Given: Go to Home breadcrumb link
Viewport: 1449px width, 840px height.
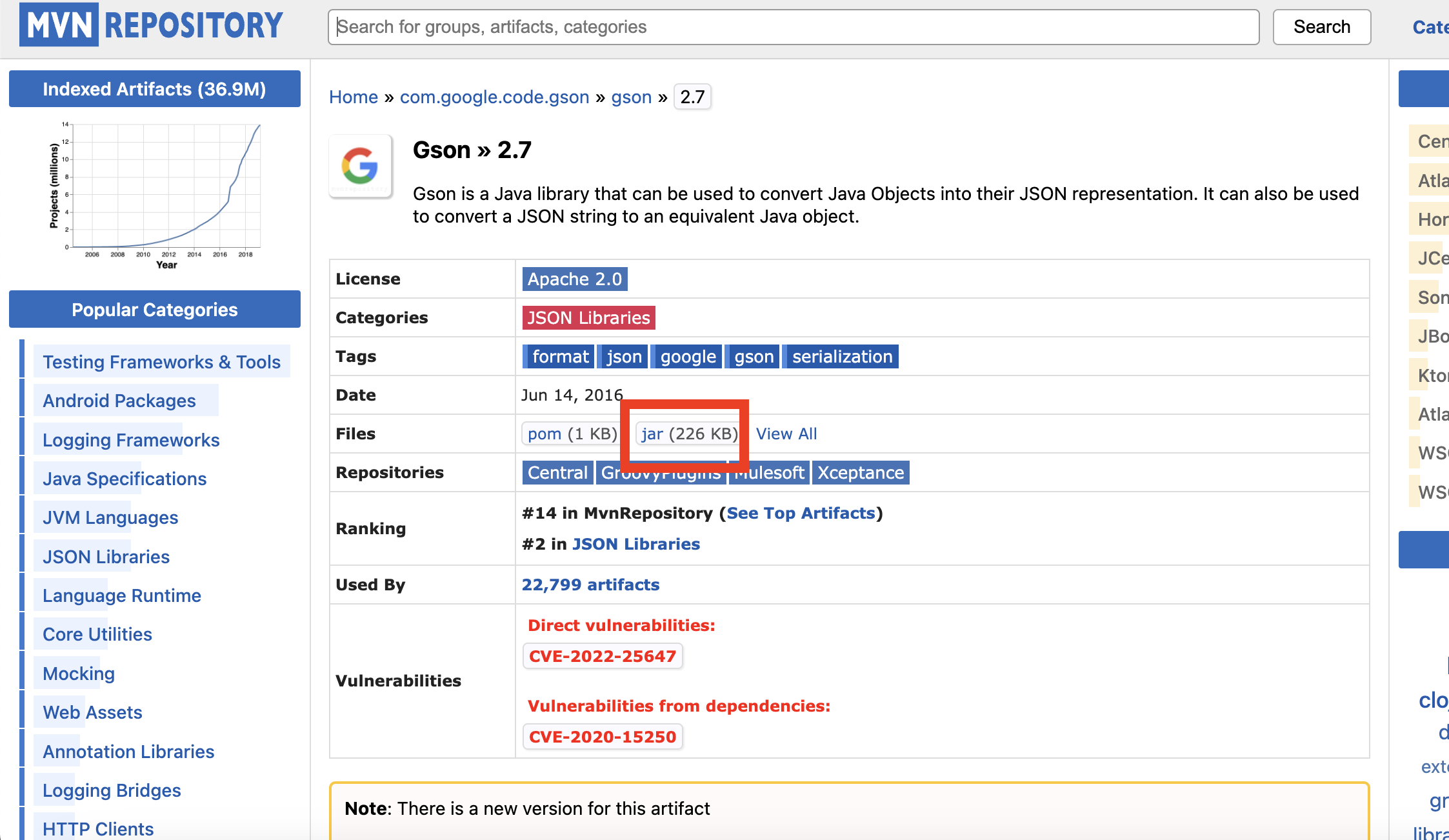Looking at the screenshot, I should tap(353, 97).
